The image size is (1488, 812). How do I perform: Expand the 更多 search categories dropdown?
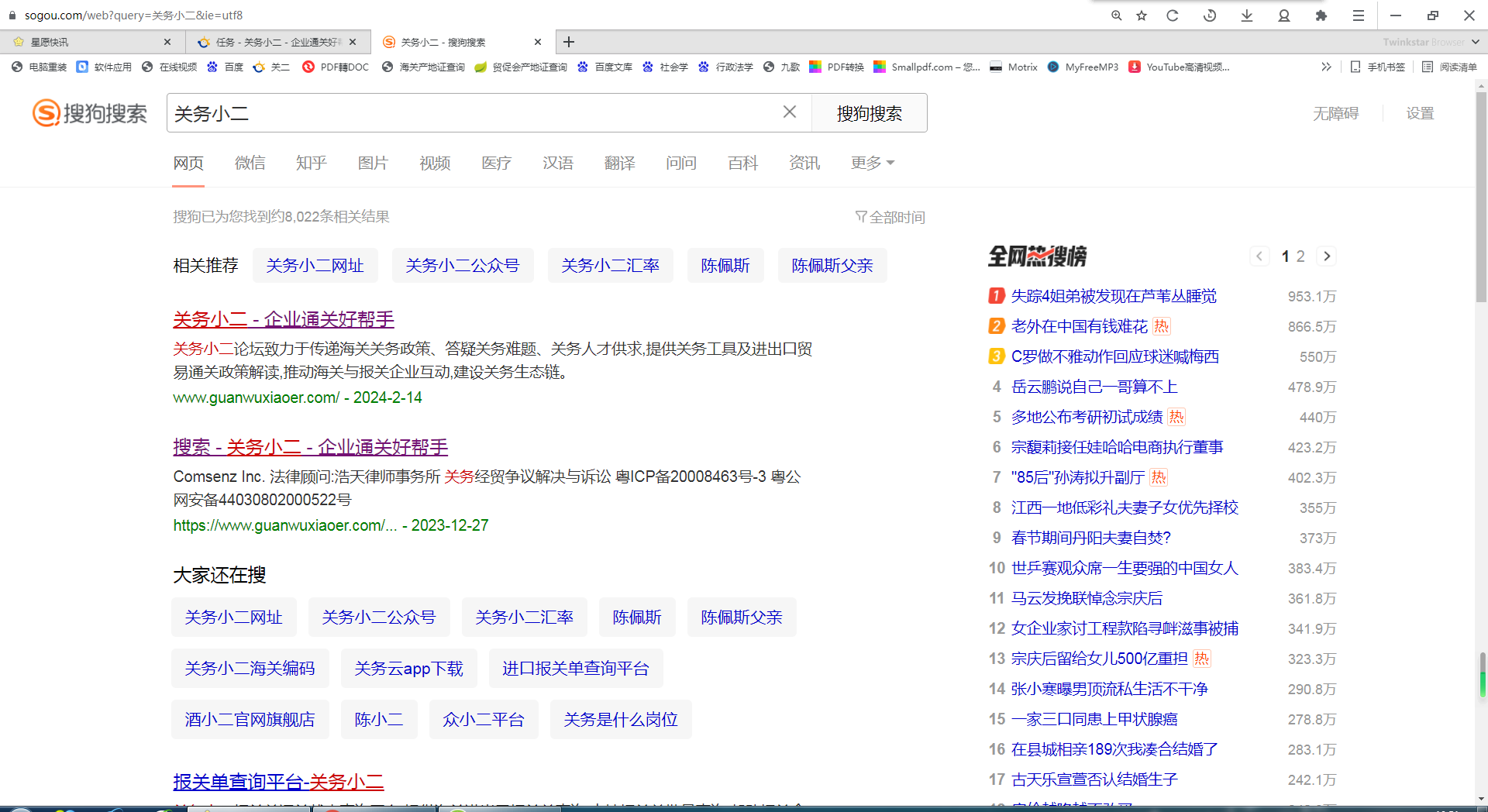coord(872,163)
